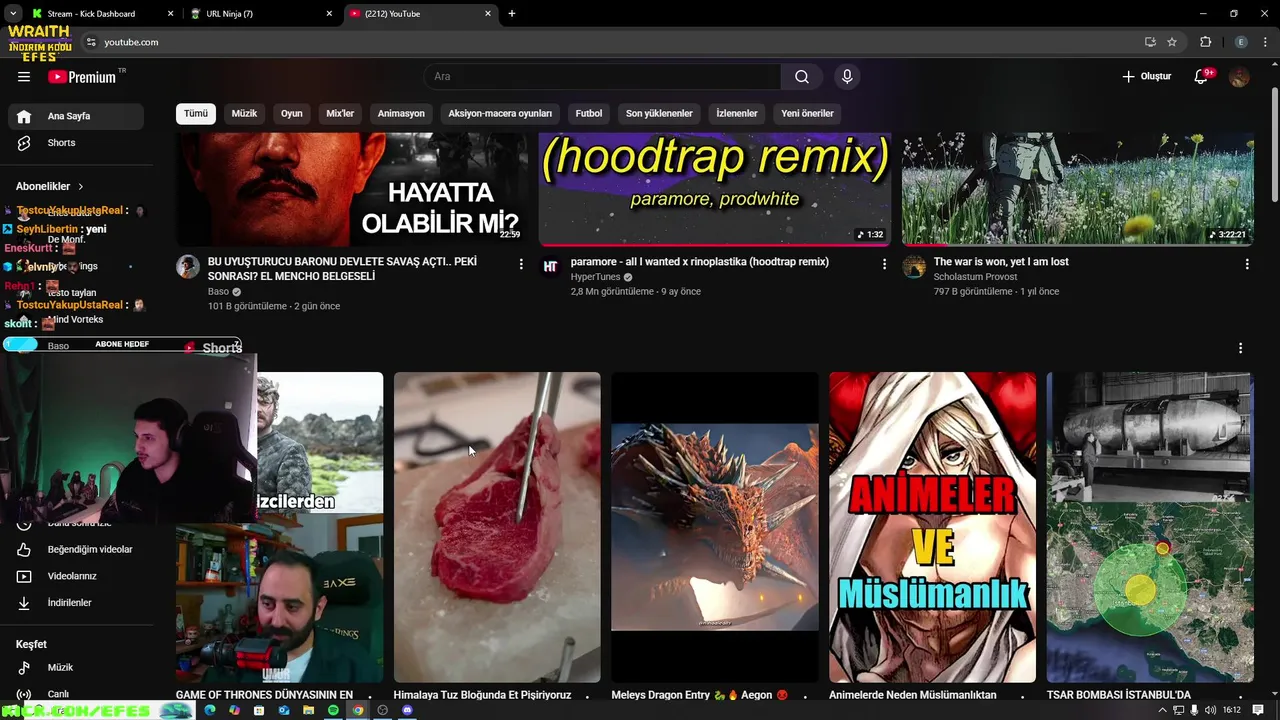Open The war is won, yet I am lost title
Image resolution: width=1280 pixels, height=720 pixels.
click(x=1001, y=262)
